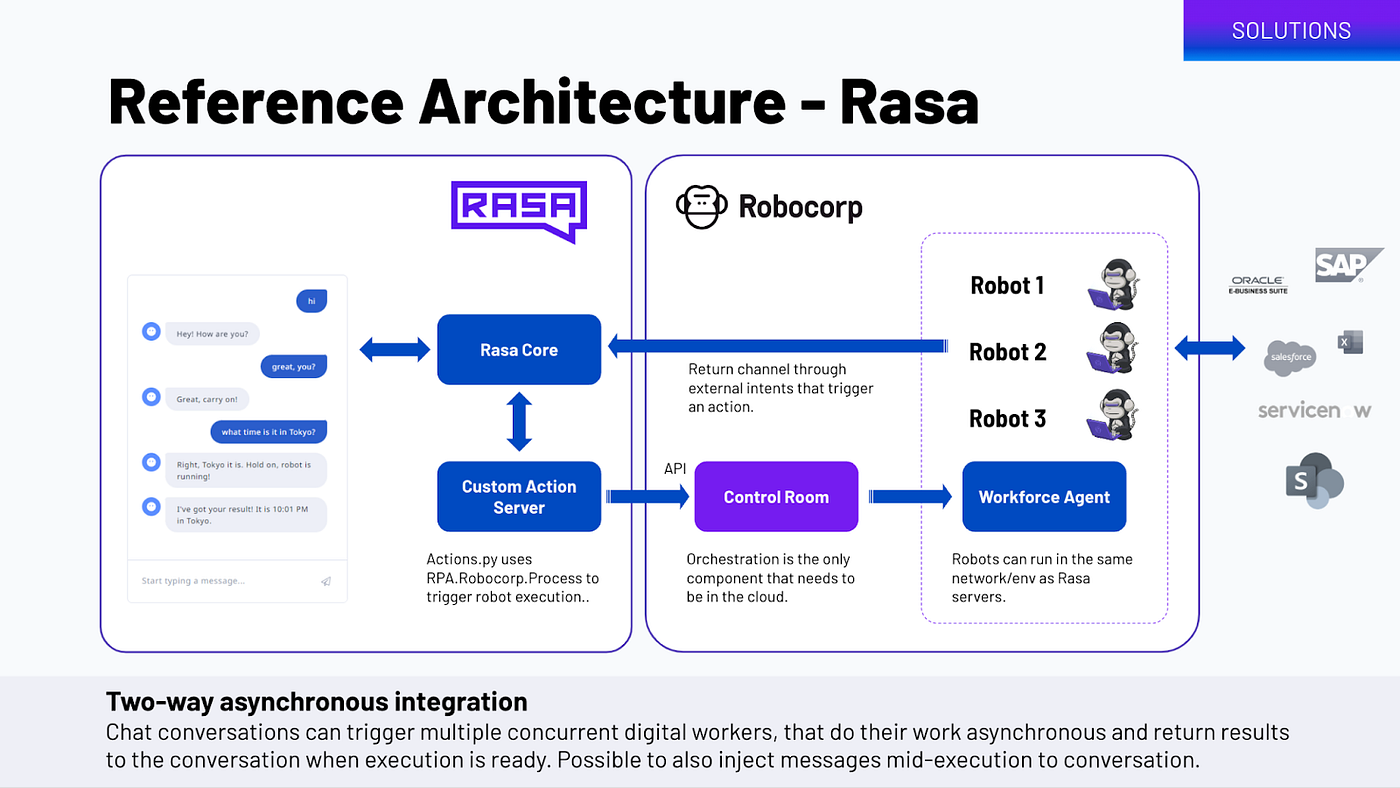Select the Robot 2 monkey icon
This screenshot has height=788, width=1400.
[1114, 350]
